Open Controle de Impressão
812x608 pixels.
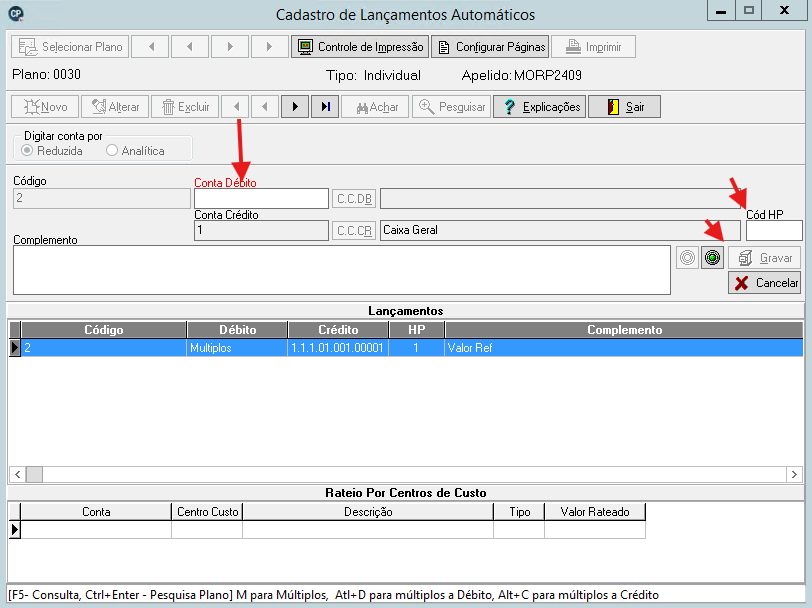point(360,47)
